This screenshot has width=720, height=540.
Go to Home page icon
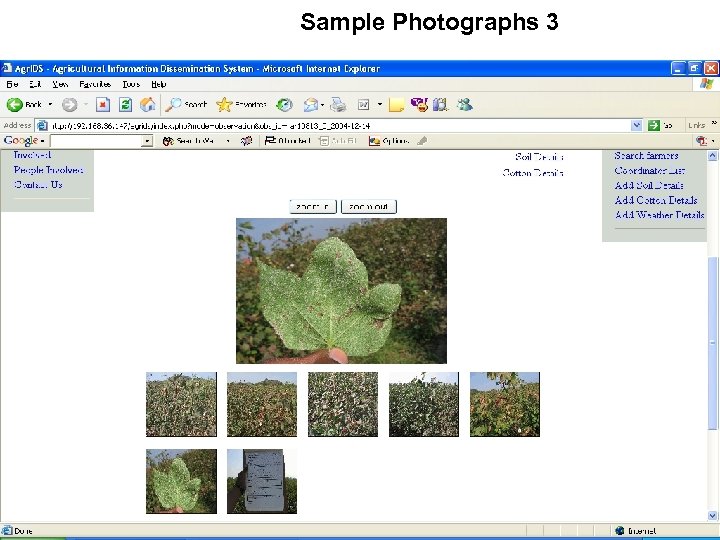pyautogui.click(x=148, y=105)
